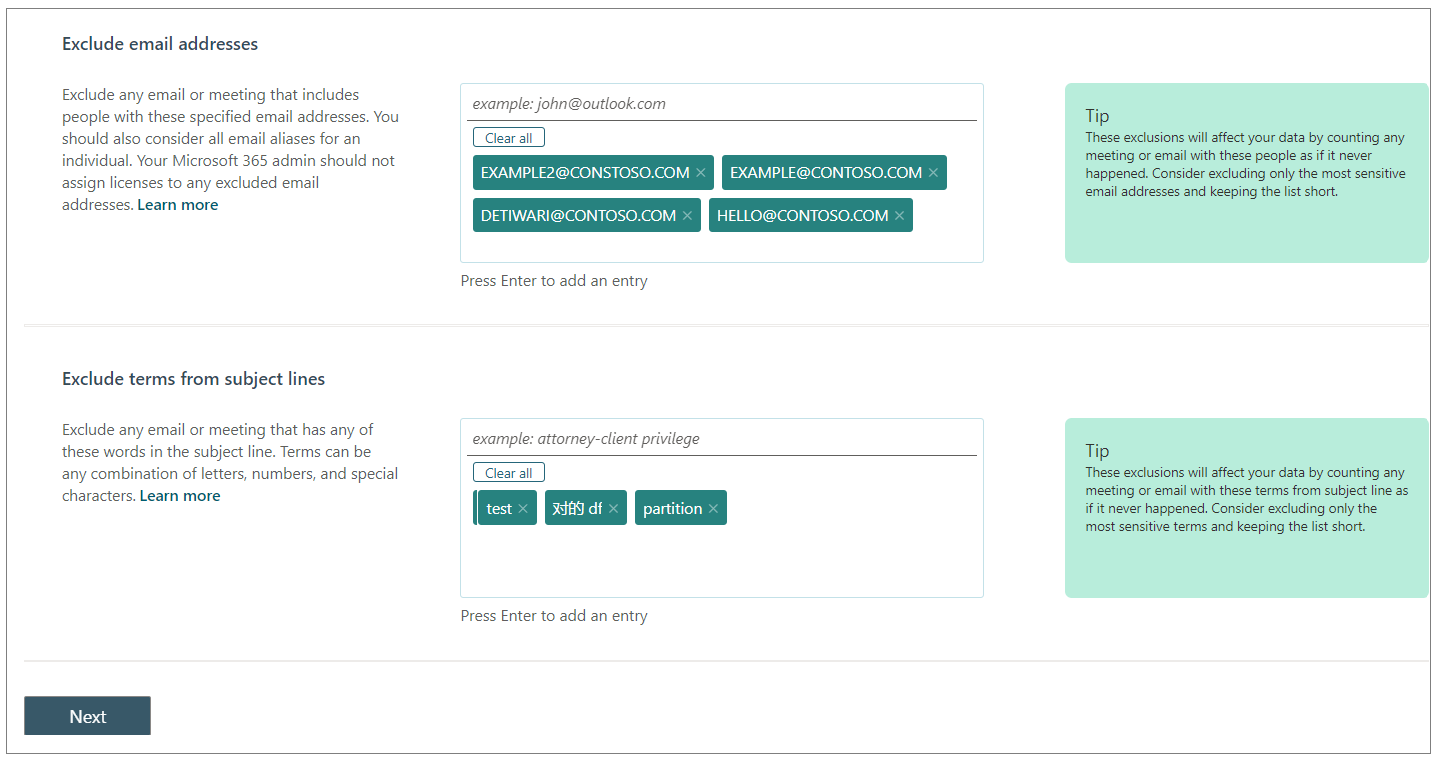The width and height of the screenshot is (1441, 762).
Task: Clear all excluded subject line terms
Action: pos(509,473)
